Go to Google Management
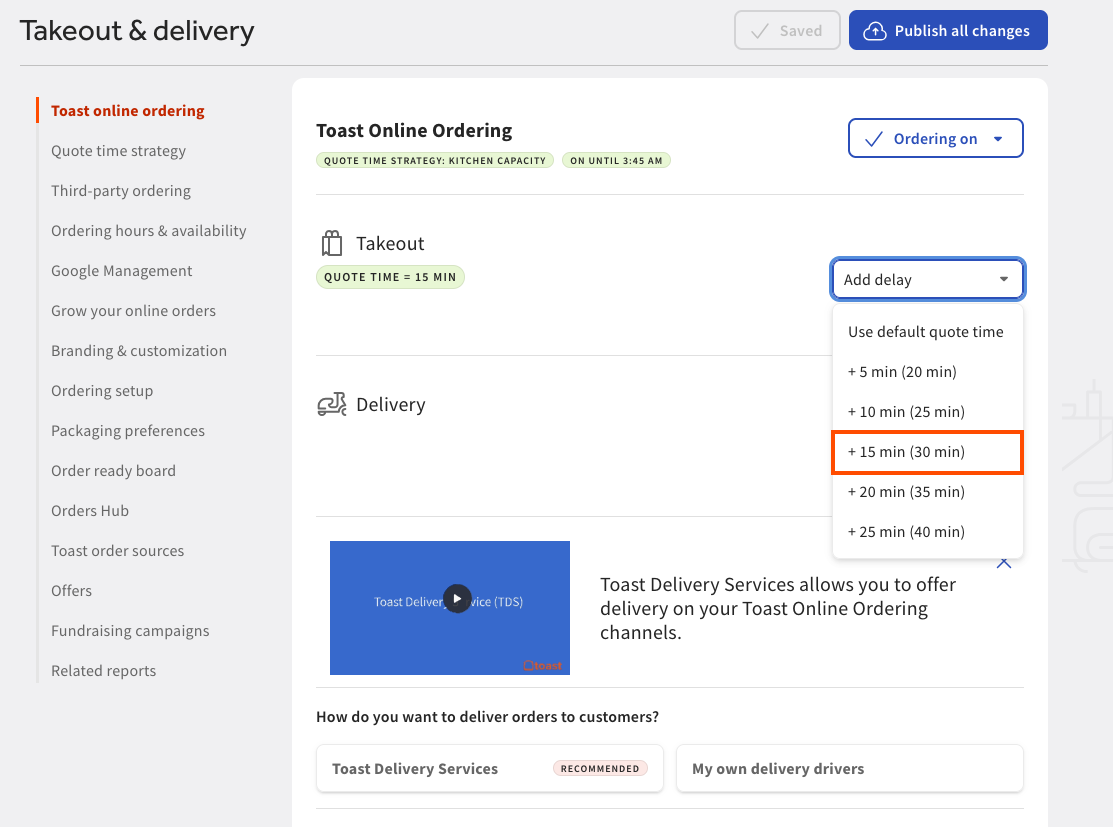The height and width of the screenshot is (827, 1113). (x=121, y=270)
